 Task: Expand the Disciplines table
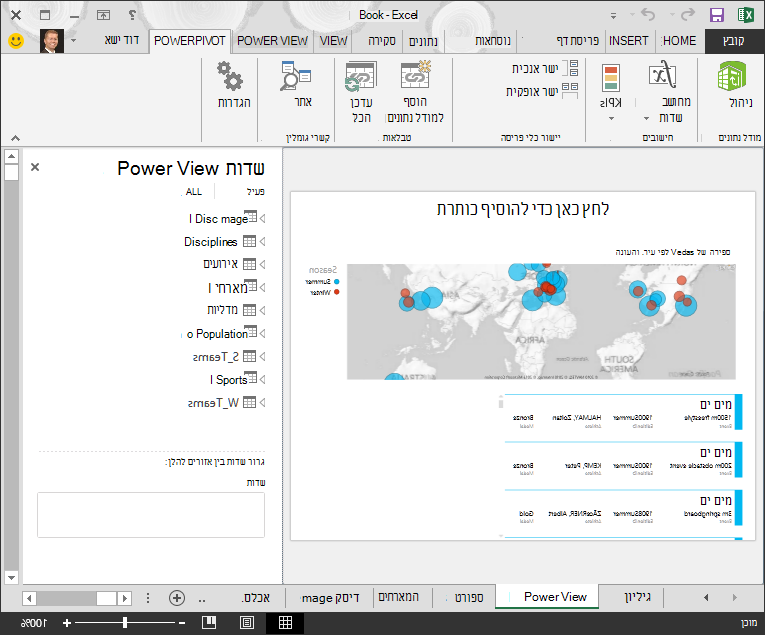click(262, 241)
